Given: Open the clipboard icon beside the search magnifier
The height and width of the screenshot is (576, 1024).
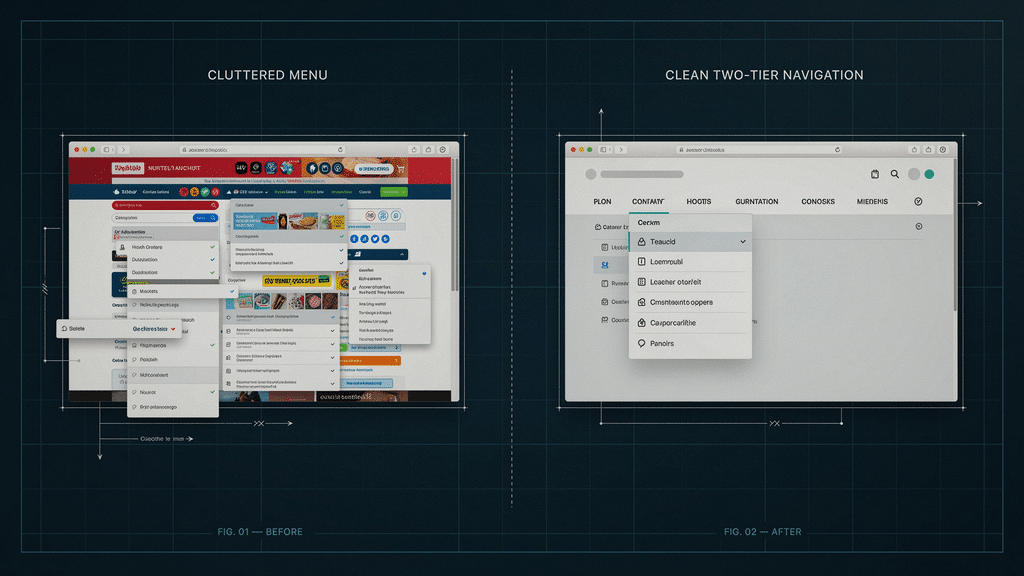Looking at the screenshot, I should 875,174.
